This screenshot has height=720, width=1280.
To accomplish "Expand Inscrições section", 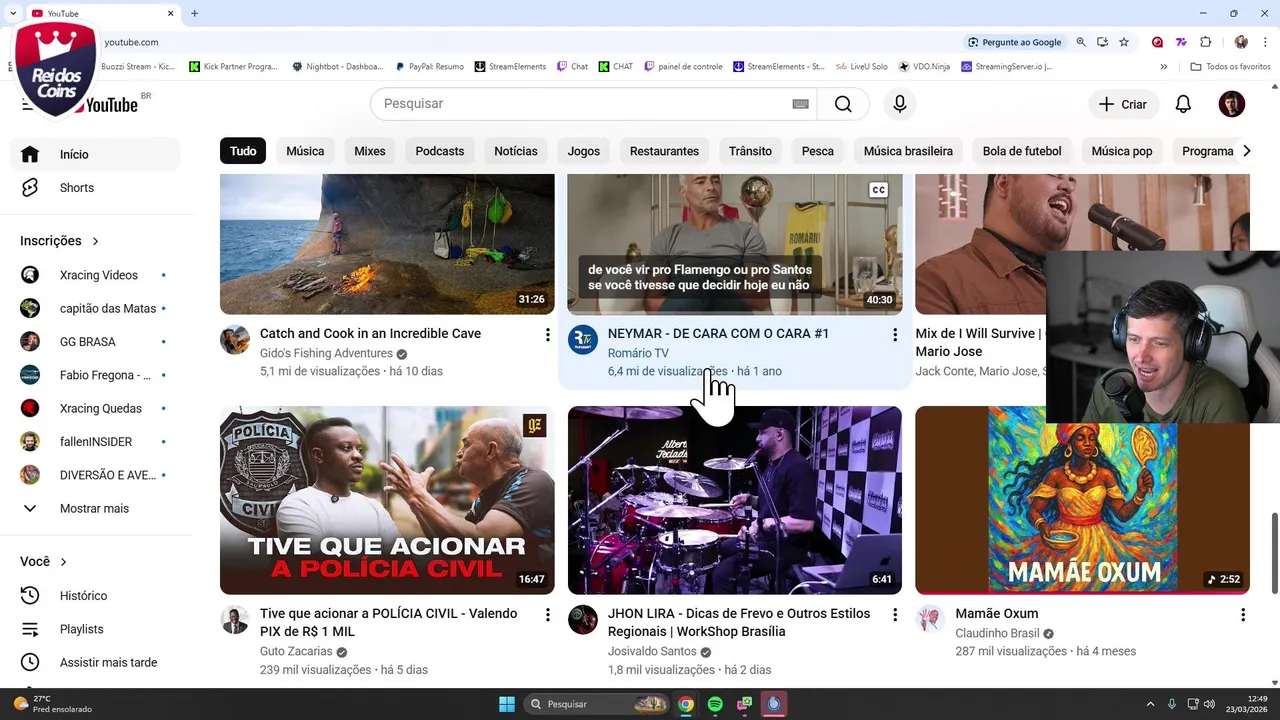I will (x=60, y=241).
